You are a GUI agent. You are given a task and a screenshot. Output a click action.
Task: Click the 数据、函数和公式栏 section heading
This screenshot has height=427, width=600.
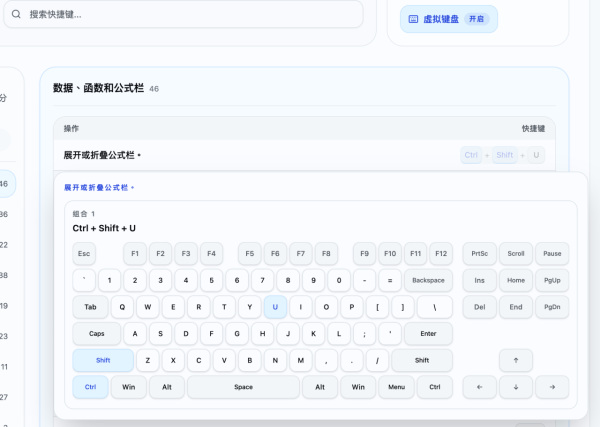[98, 88]
